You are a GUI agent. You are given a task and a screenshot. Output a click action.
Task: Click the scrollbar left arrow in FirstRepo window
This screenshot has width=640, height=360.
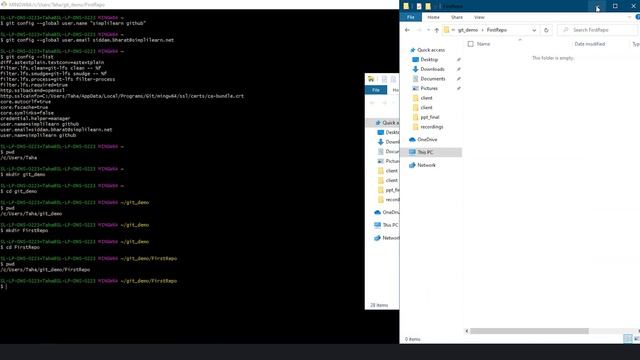467,331
